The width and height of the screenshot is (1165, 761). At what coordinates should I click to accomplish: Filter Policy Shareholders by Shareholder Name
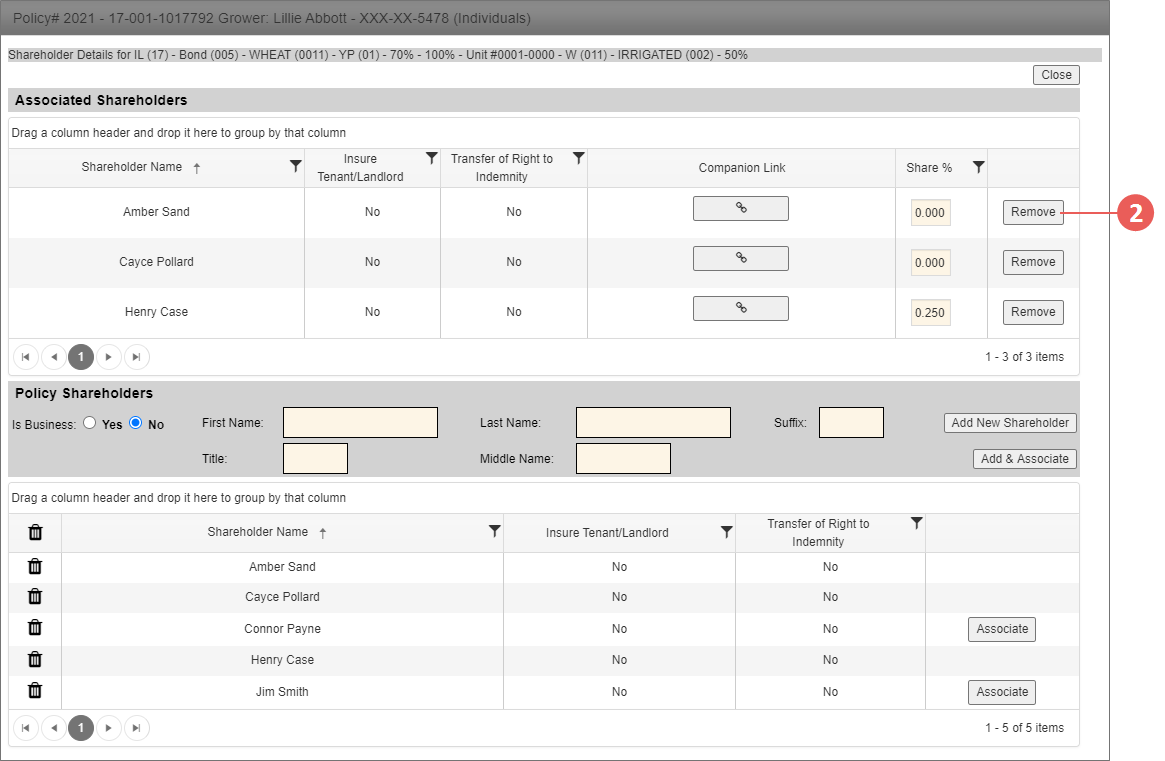494,531
